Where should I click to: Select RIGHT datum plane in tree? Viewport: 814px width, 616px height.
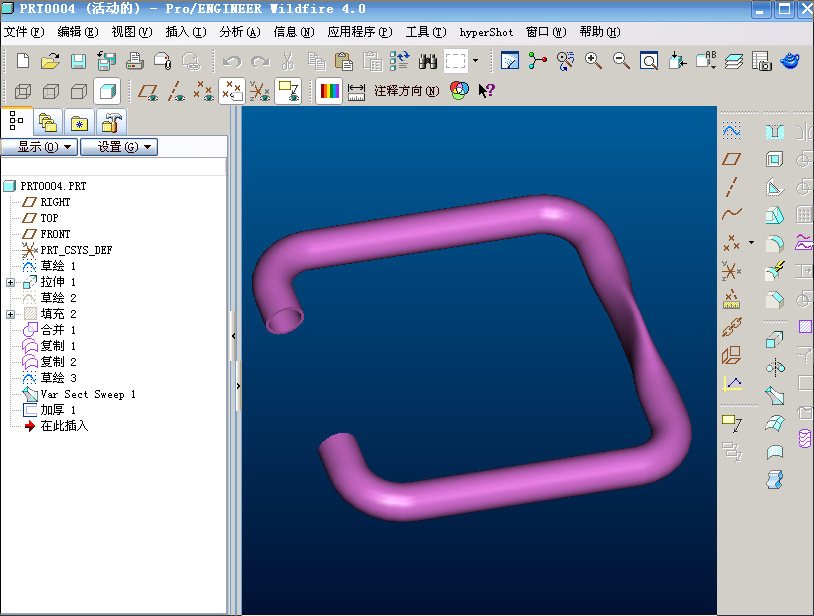(x=55, y=202)
